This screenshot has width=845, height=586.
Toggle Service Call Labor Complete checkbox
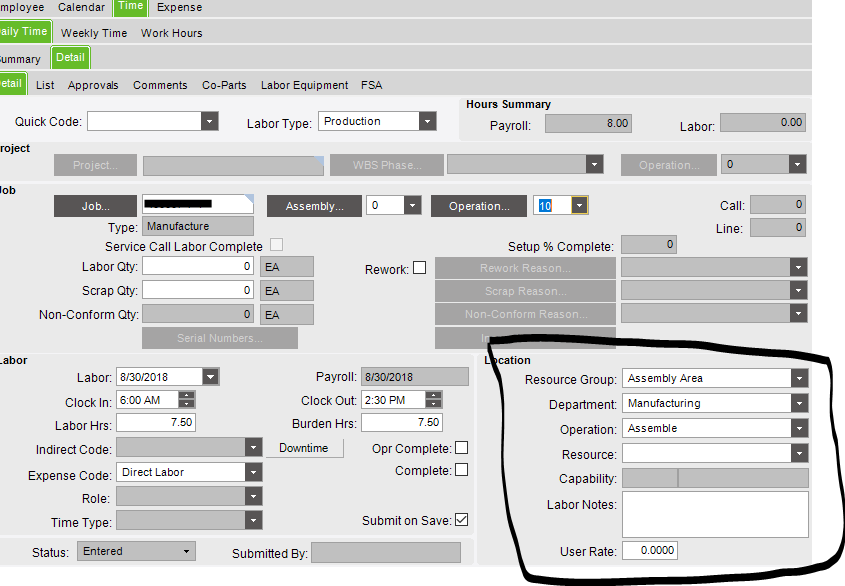click(x=276, y=245)
